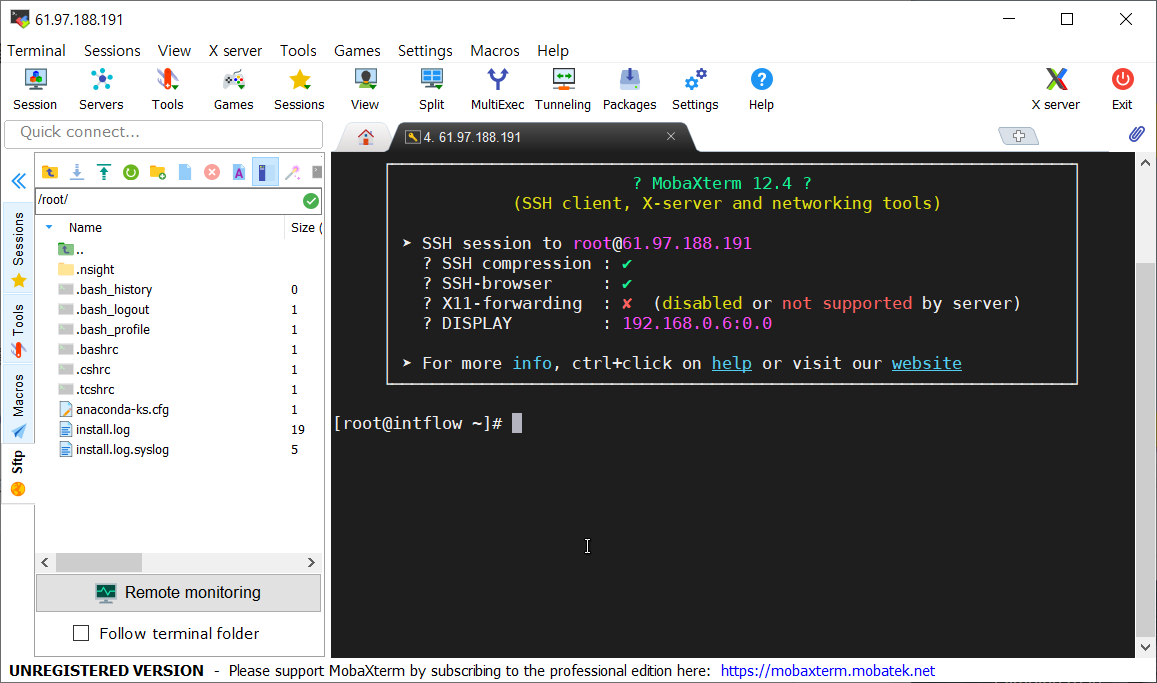1157x683 pixels.
Task: Open a new tab with the plus button
Action: (x=1018, y=136)
